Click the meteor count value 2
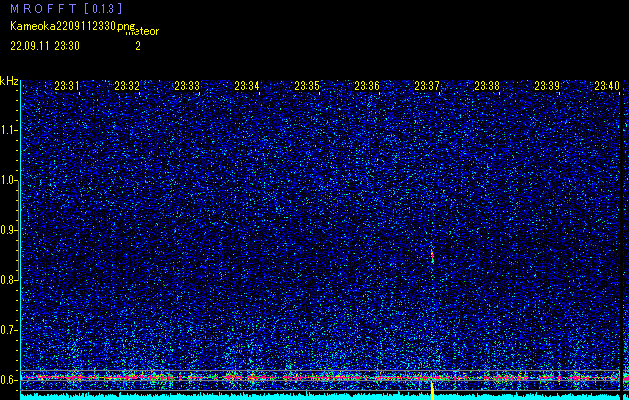The width and height of the screenshot is (629, 400). (138, 46)
